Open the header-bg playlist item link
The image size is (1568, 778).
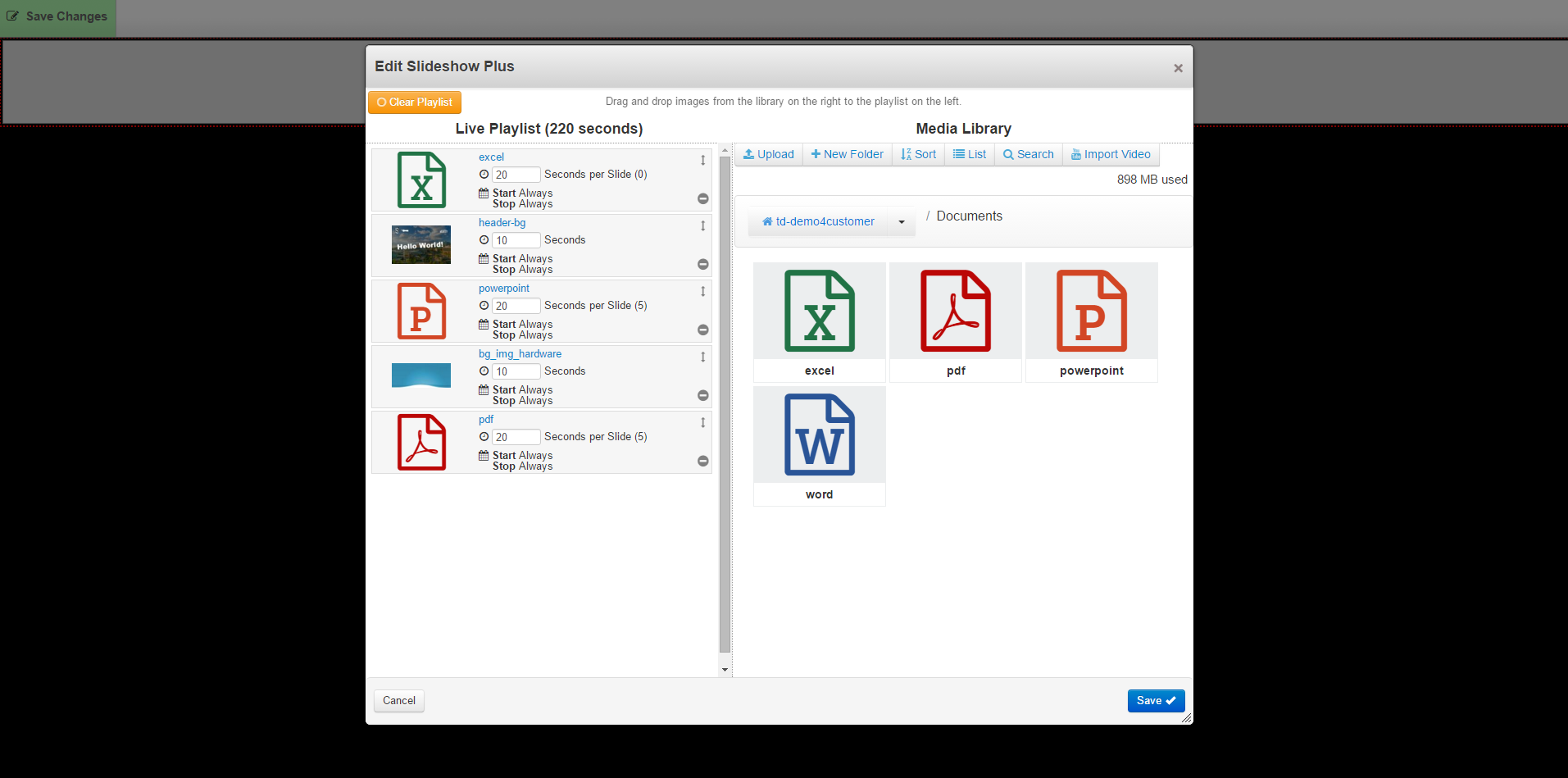click(502, 223)
